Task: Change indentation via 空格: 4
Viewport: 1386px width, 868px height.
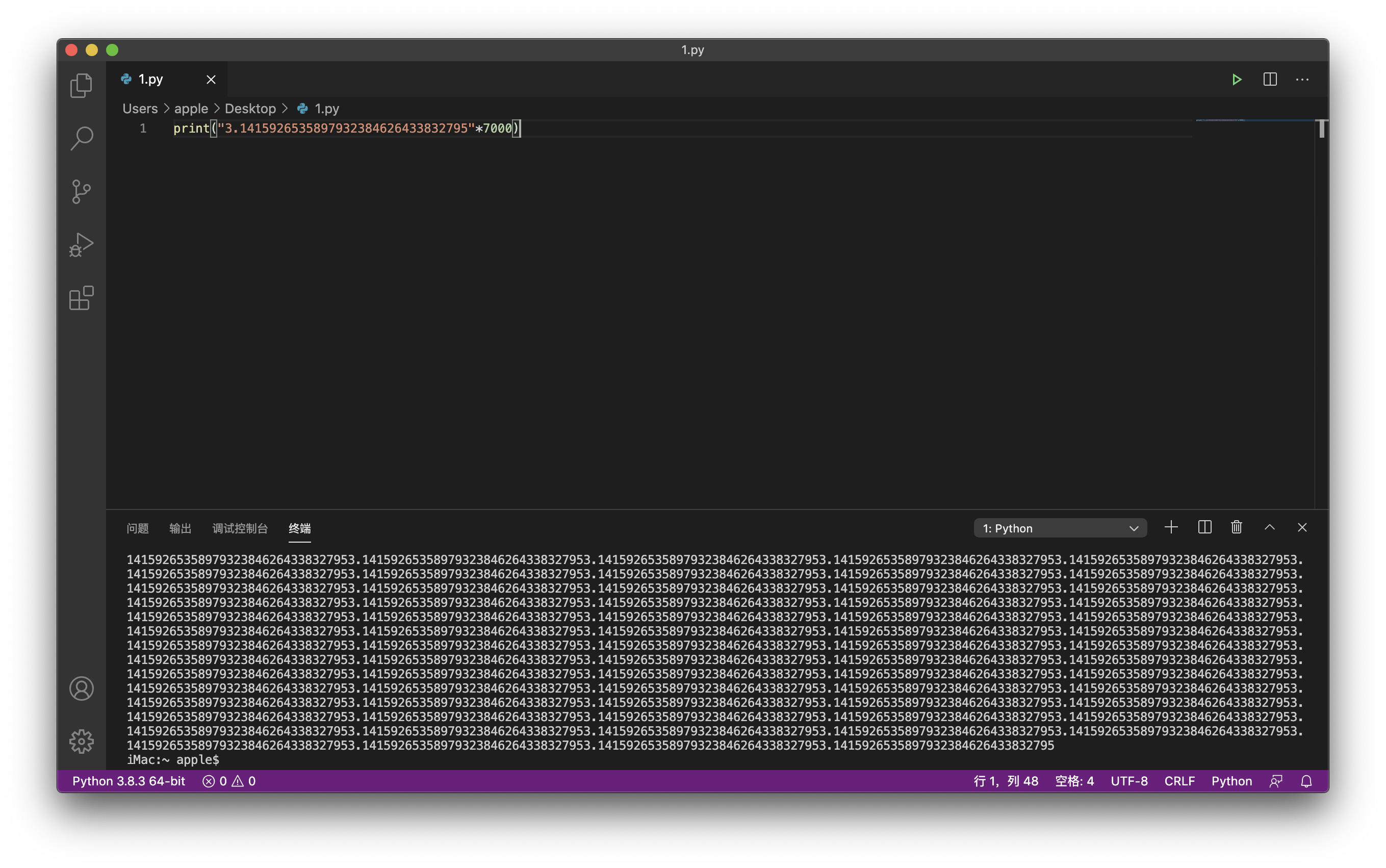Action: (x=1074, y=781)
